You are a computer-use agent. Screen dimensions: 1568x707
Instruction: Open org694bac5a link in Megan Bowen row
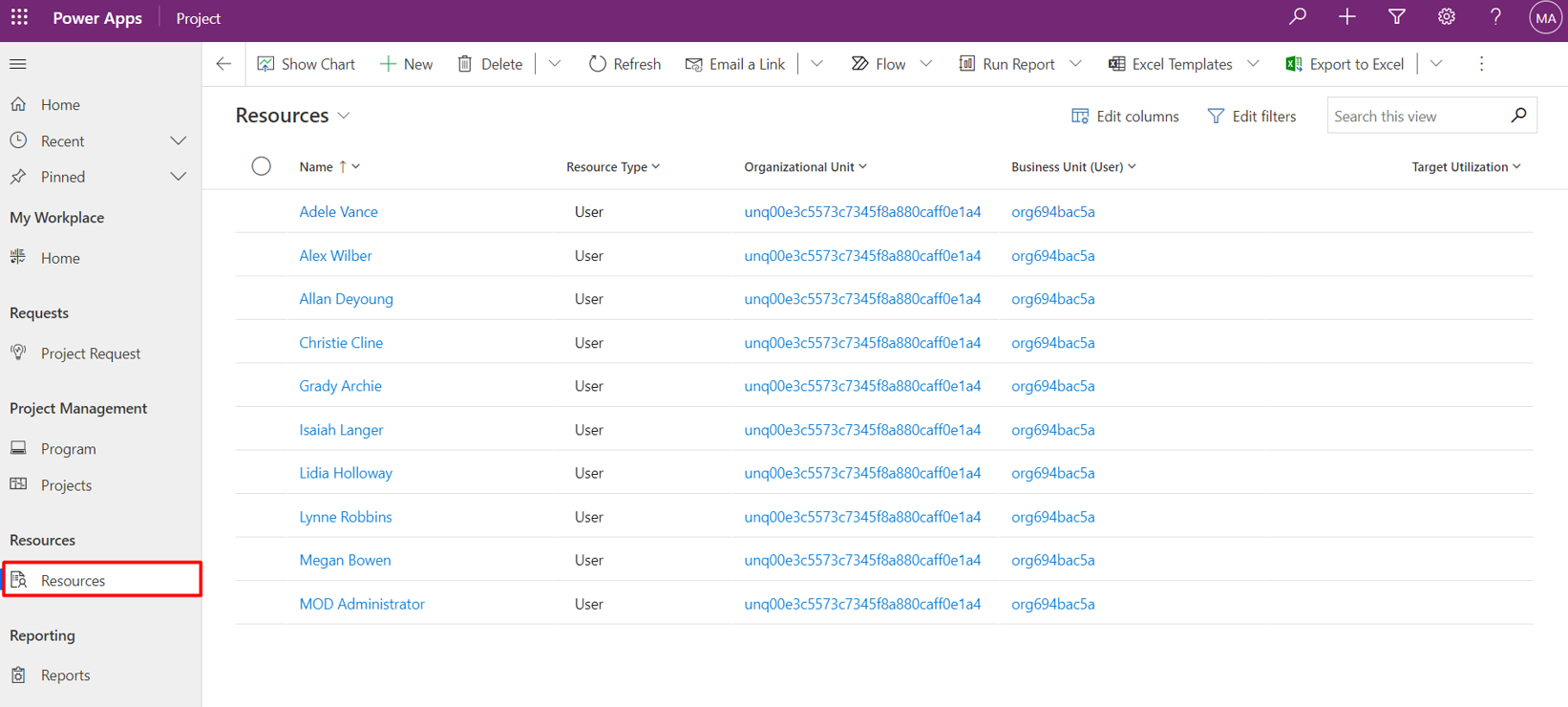[x=1052, y=560]
